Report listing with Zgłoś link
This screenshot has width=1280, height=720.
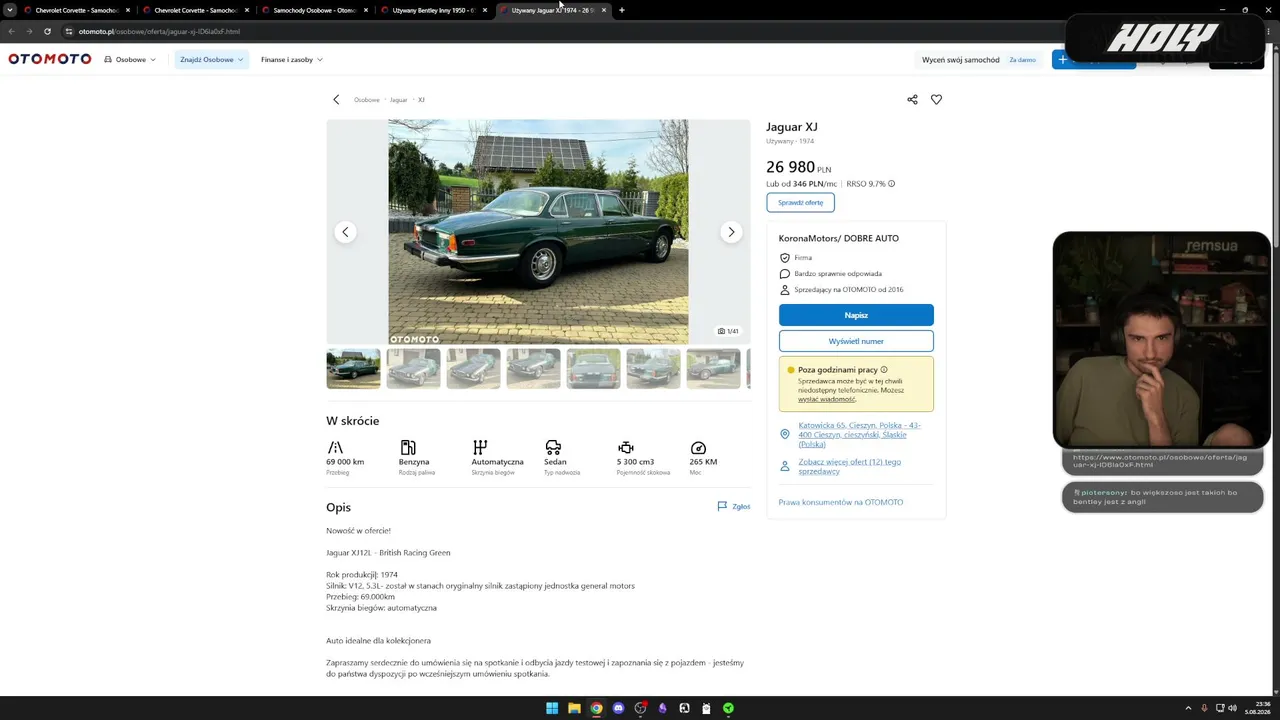click(x=734, y=507)
